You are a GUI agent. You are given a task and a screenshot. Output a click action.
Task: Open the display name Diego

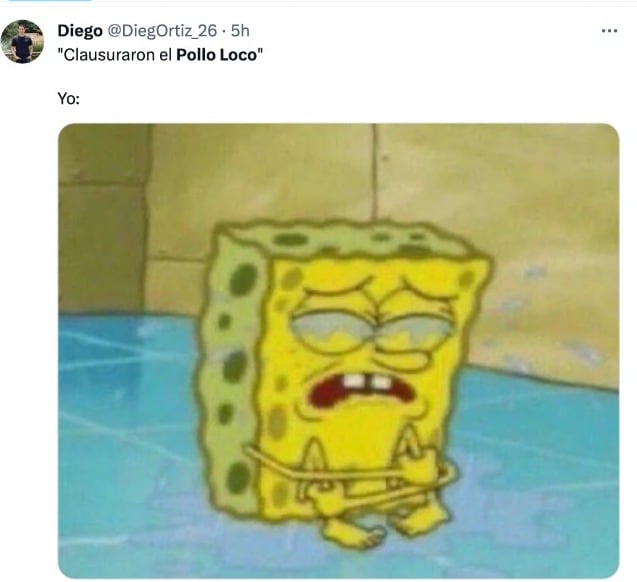(80, 31)
